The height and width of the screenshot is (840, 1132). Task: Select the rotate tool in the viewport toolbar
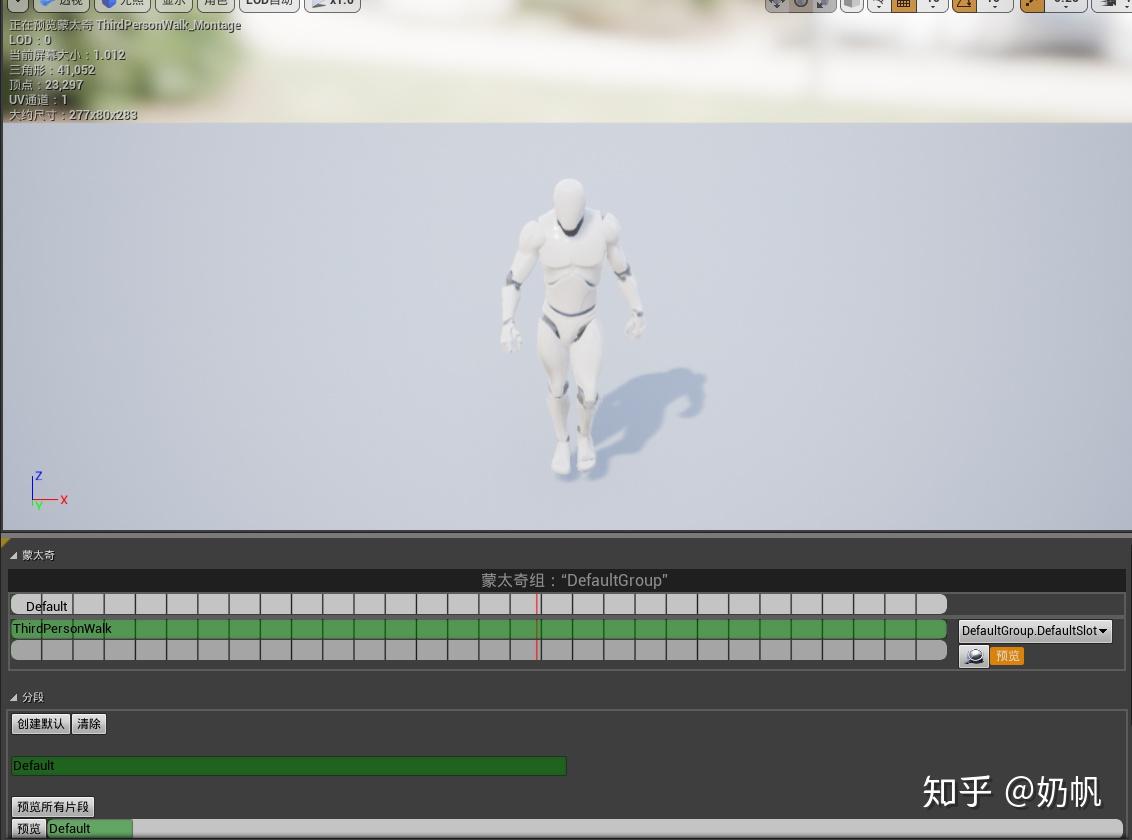coord(801,5)
